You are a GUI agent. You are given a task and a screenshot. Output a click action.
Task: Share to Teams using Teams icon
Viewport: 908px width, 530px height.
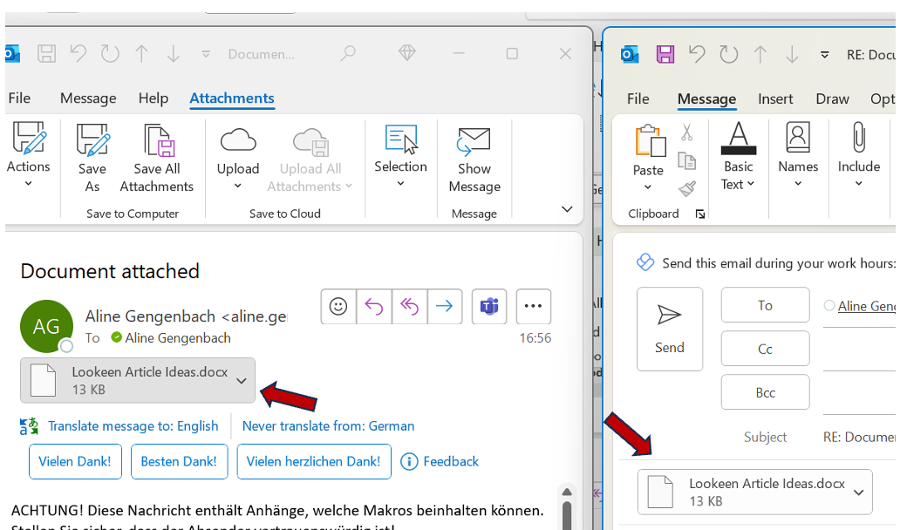[489, 307]
